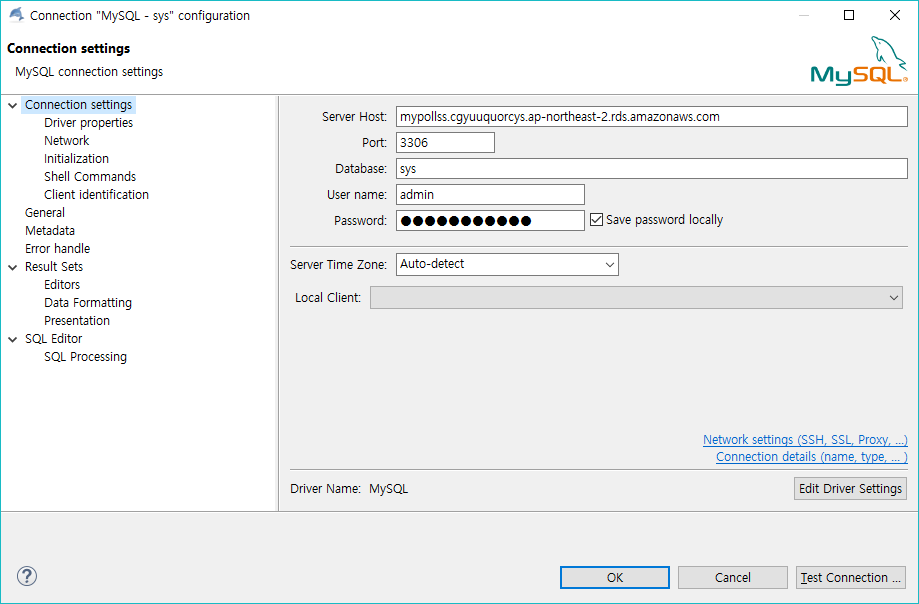Click the Database field containing sys
The image size is (919, 604).
pos(652,169)
